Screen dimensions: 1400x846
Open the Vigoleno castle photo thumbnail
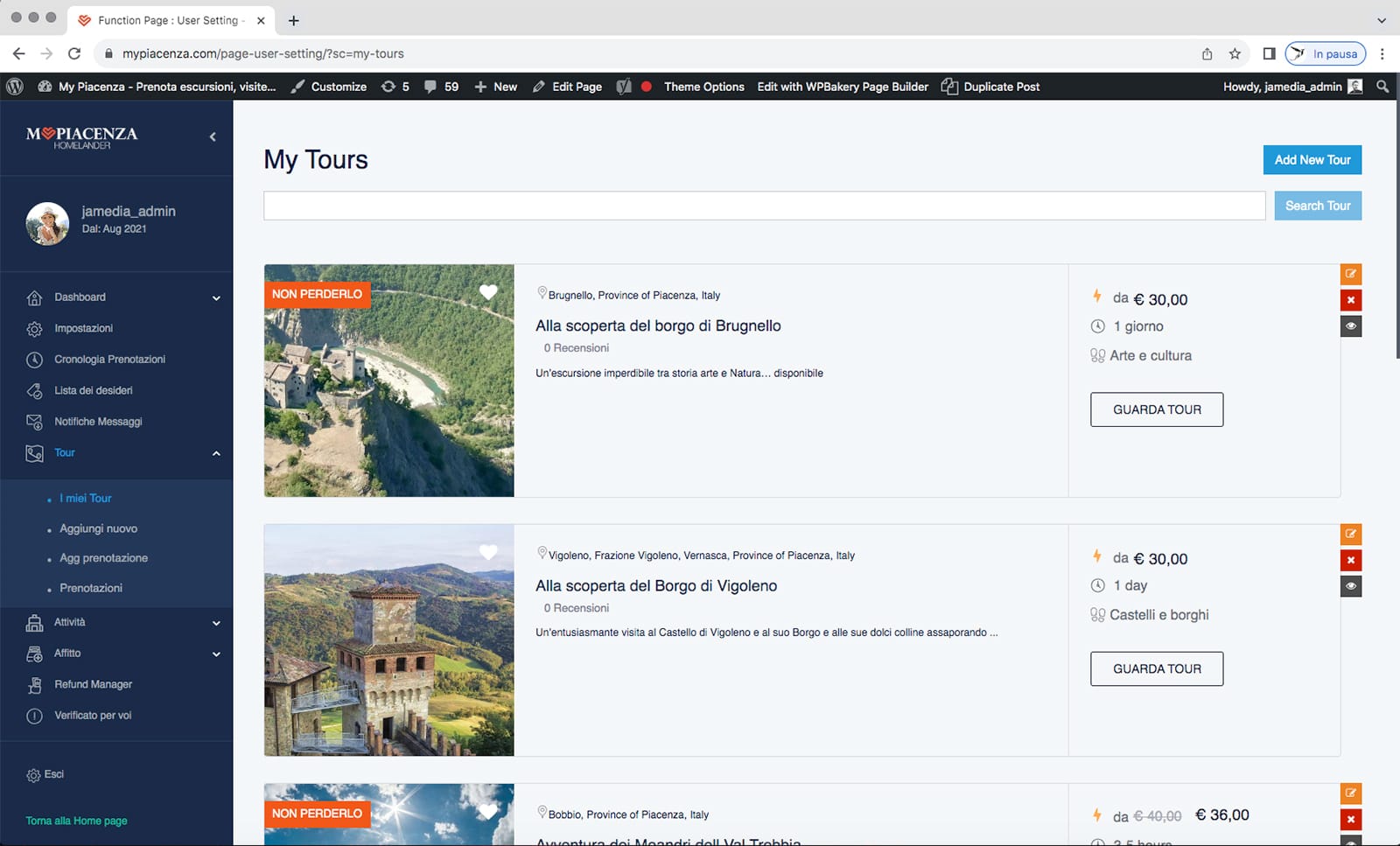point(388,640)
